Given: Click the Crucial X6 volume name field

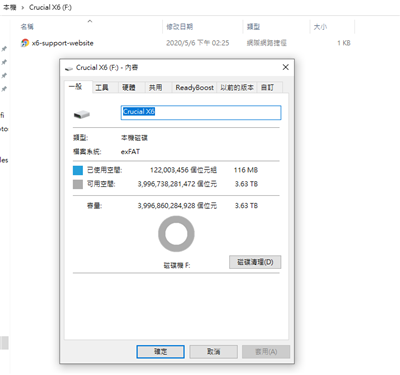Looking at the screenshot, I should (201, 113).
